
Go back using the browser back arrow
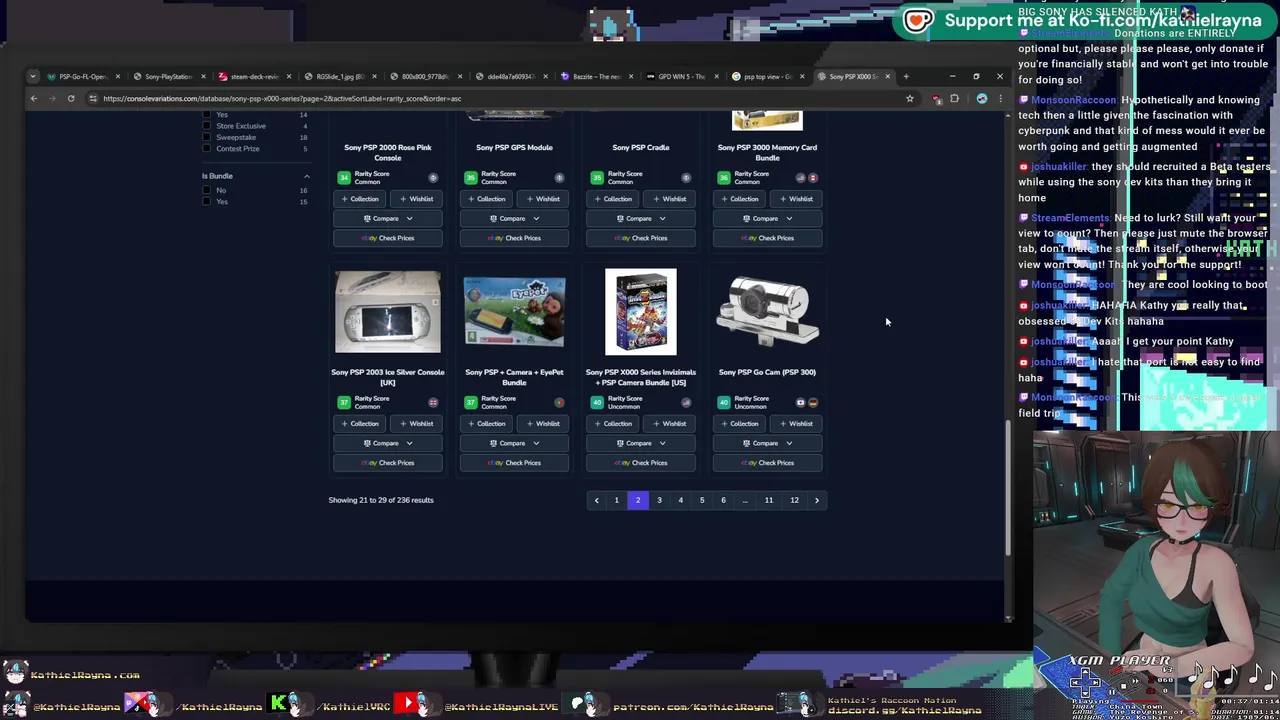click(33, 98)
